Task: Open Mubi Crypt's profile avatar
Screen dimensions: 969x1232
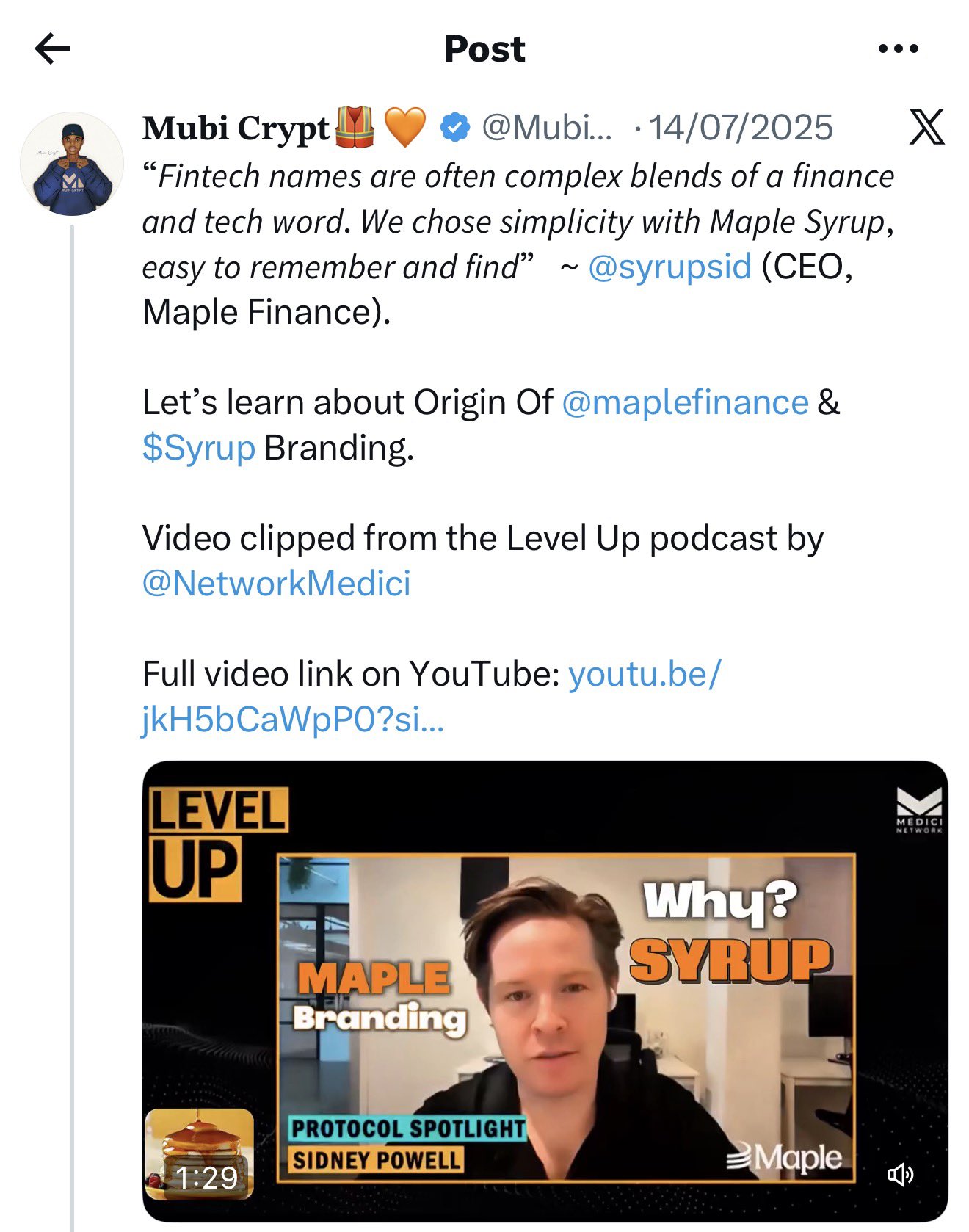Action: point(72,164)
